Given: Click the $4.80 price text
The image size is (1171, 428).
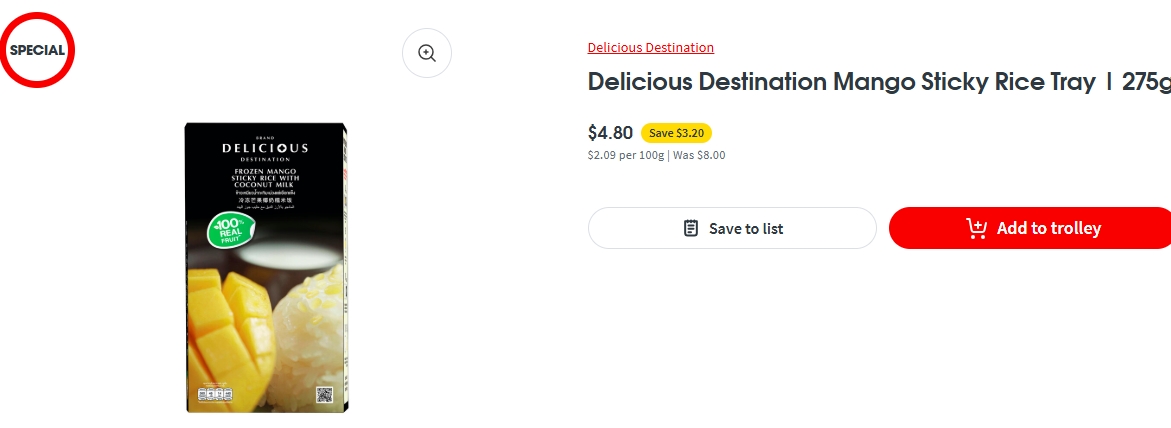Looking at the screenshot, I should (610, 133).
